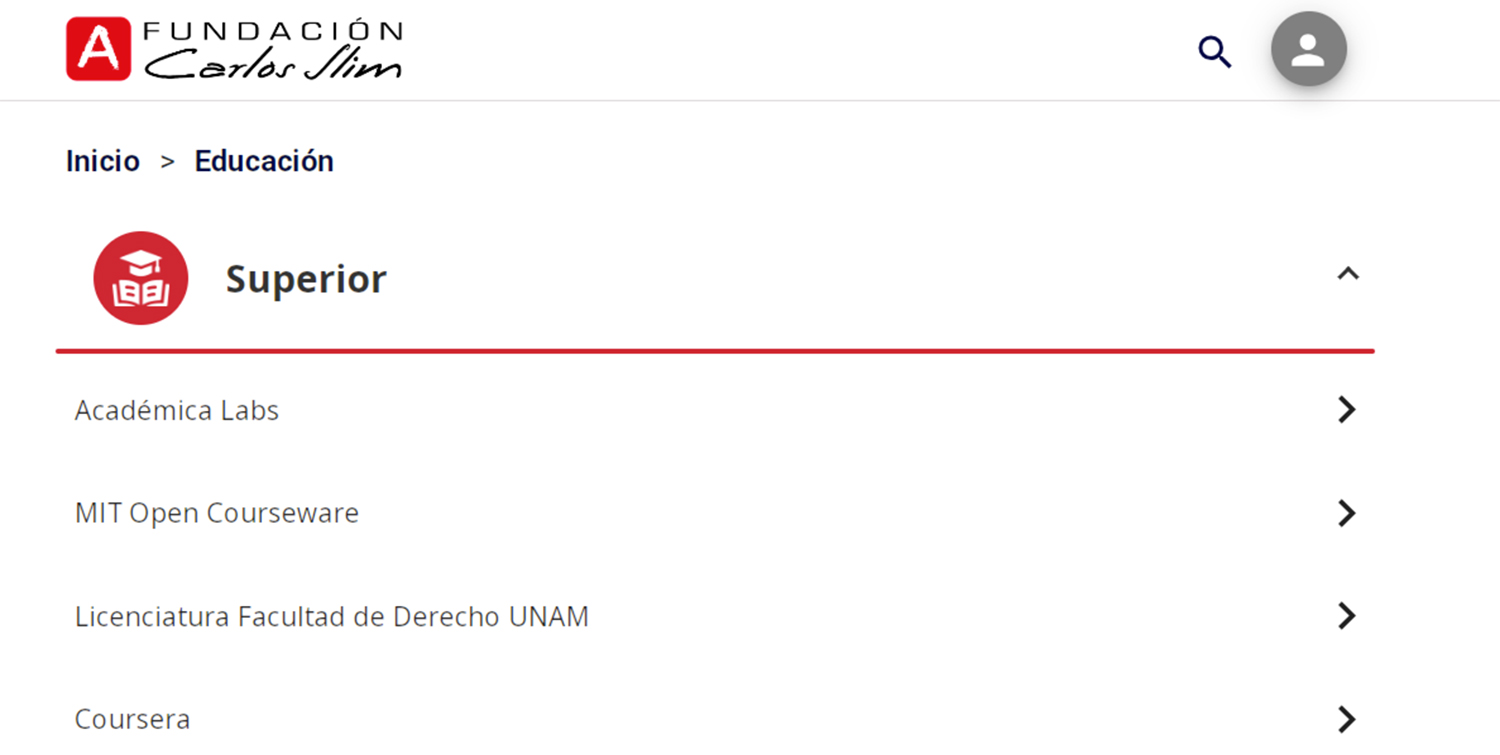Select Licenciatura Facultad de Derecho UNAM
Viewport: 1500px width, 755px height.
[332, 616]
